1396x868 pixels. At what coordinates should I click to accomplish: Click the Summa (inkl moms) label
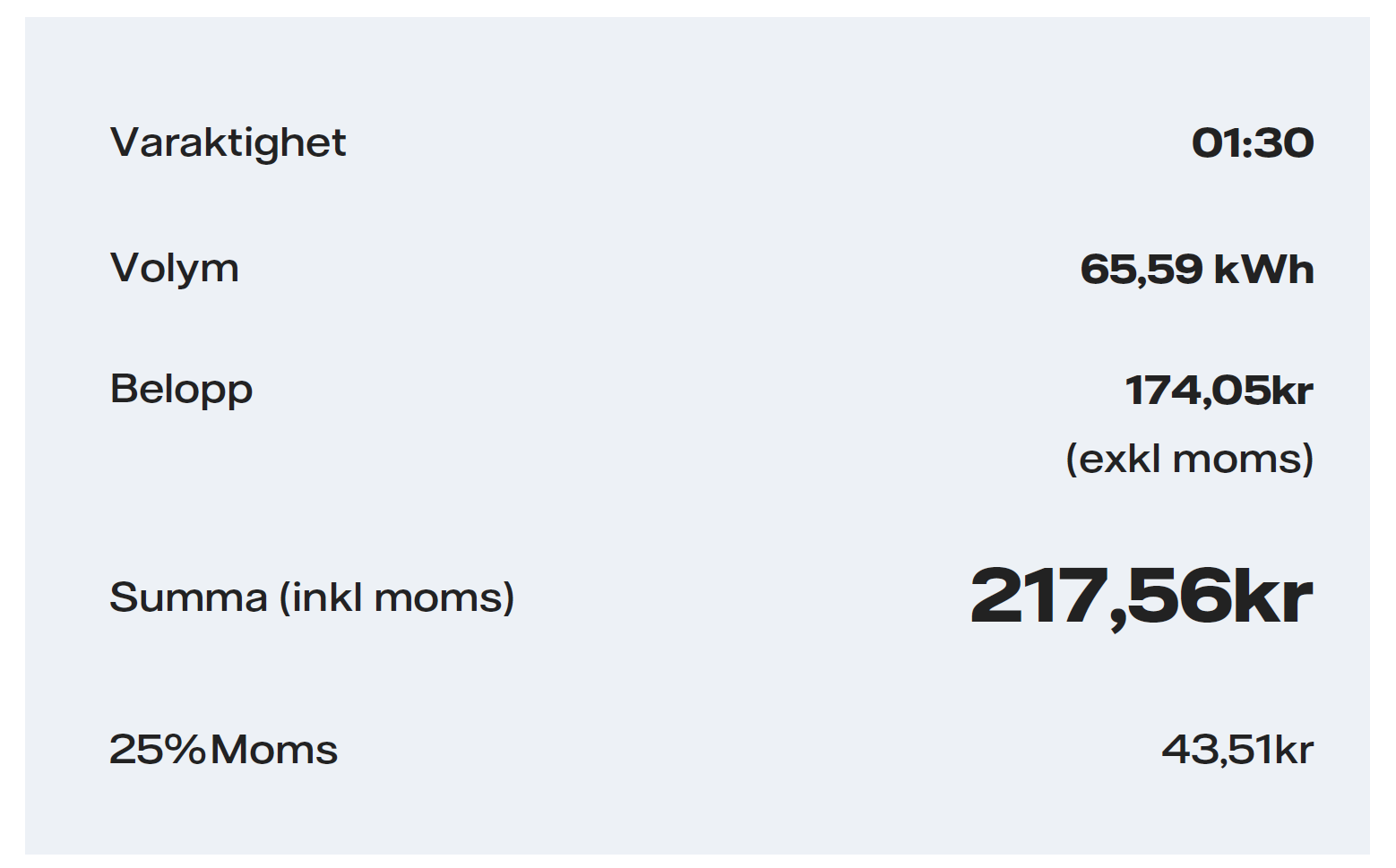click(x=312, y=597)
